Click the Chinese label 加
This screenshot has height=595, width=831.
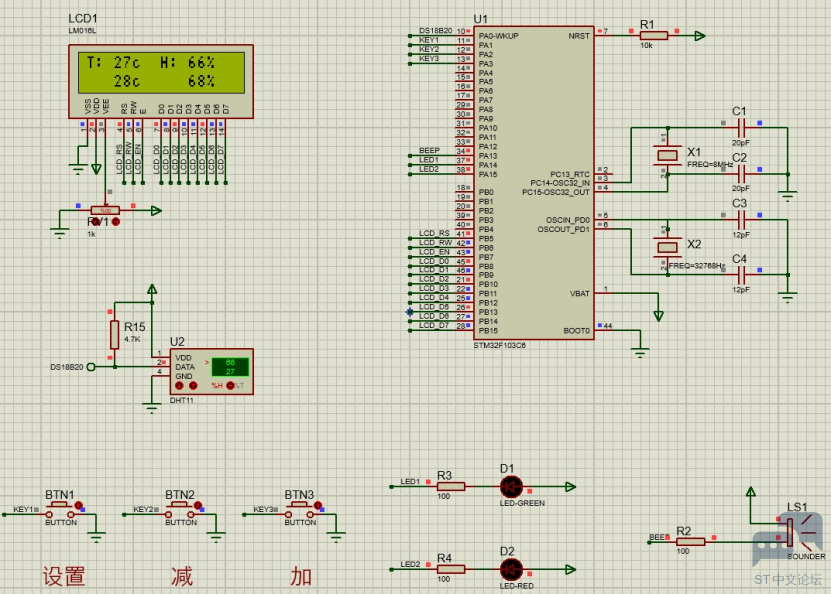coord(301,576)
